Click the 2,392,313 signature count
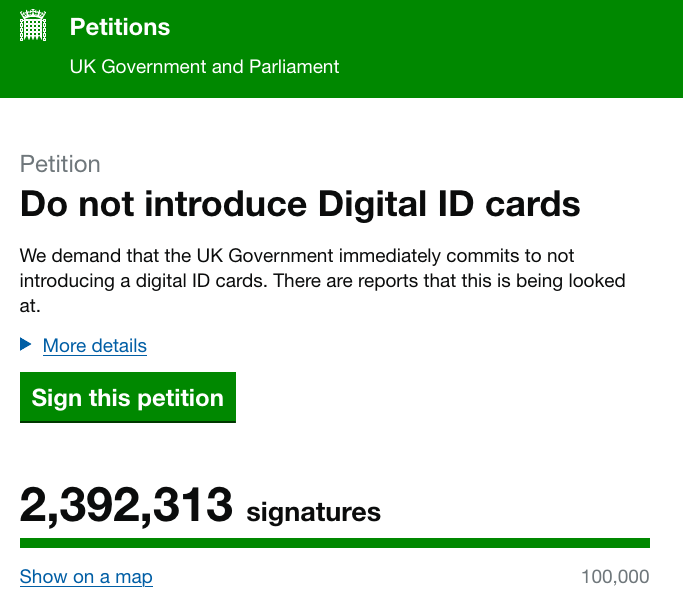 click(x=126, y=506)
